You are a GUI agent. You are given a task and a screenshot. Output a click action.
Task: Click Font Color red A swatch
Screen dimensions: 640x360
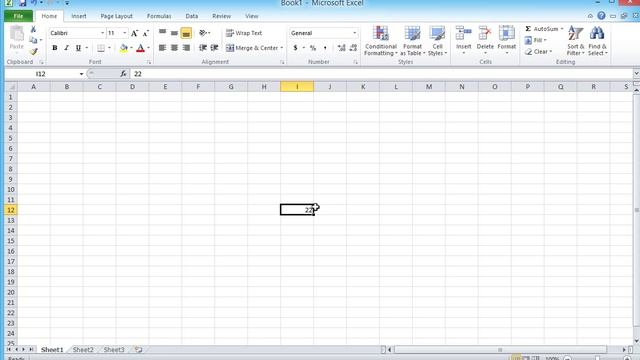[x=140, y=48]
